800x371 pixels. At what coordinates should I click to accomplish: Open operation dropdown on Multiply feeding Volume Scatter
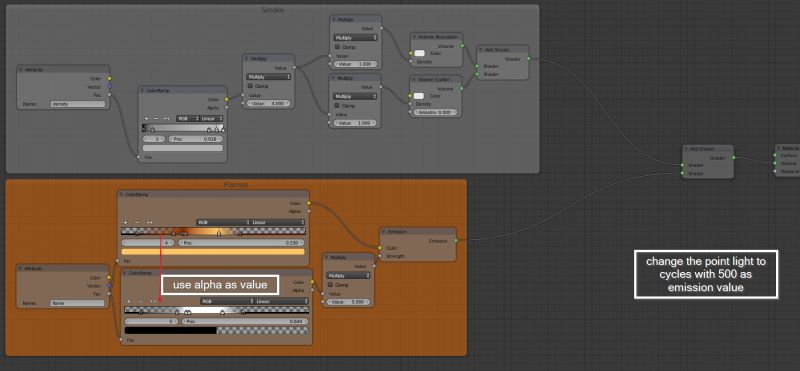pos(356,96)
